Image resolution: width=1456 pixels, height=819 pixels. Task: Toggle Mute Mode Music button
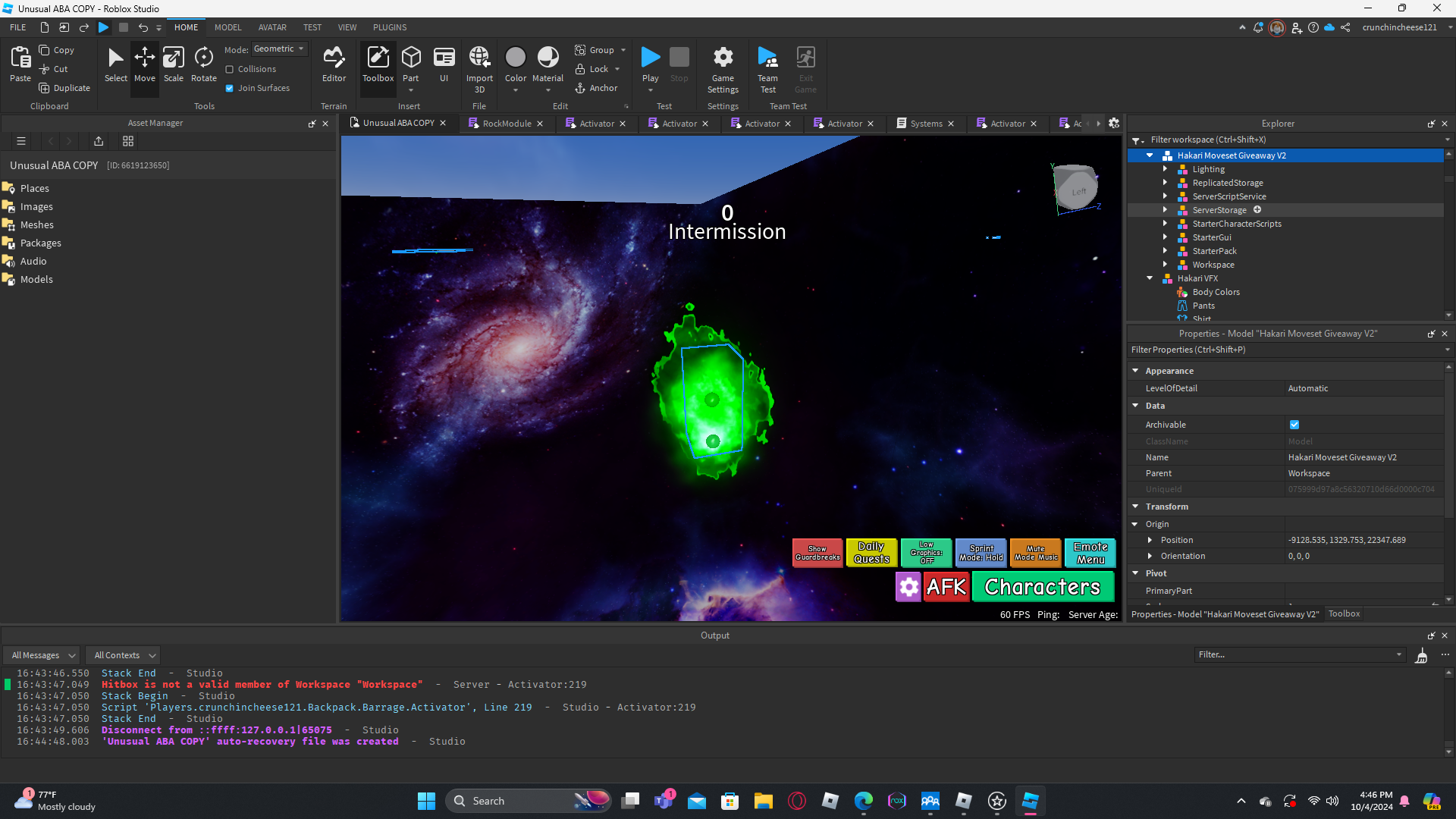[1036, 553]
